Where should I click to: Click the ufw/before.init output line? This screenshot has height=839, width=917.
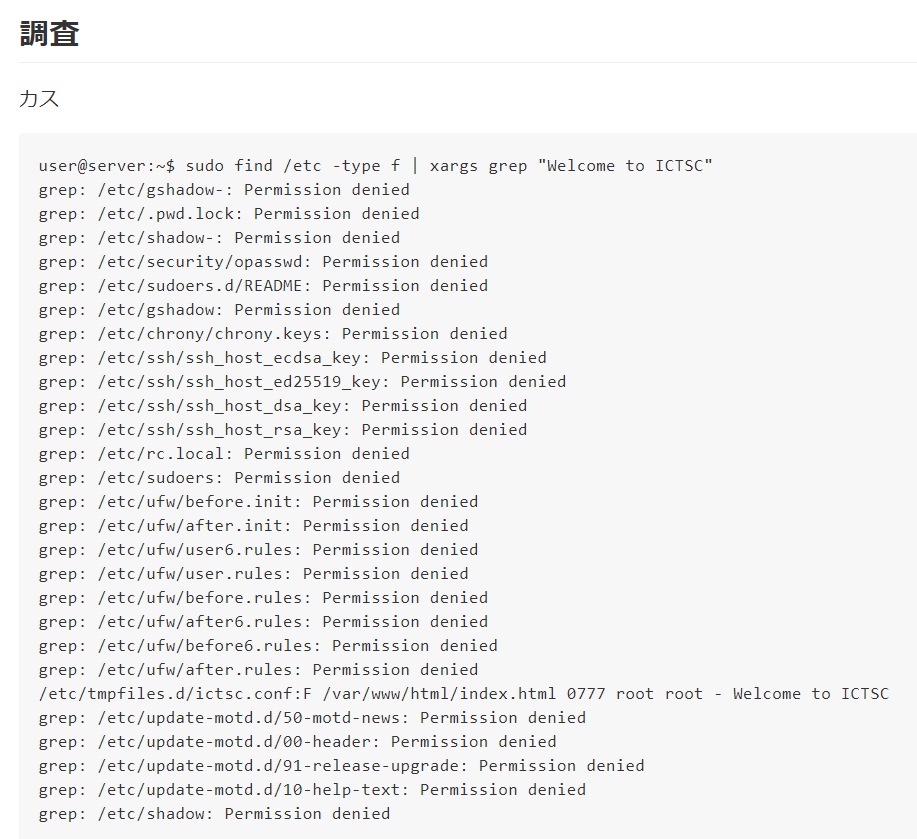[x=258, y=502]
